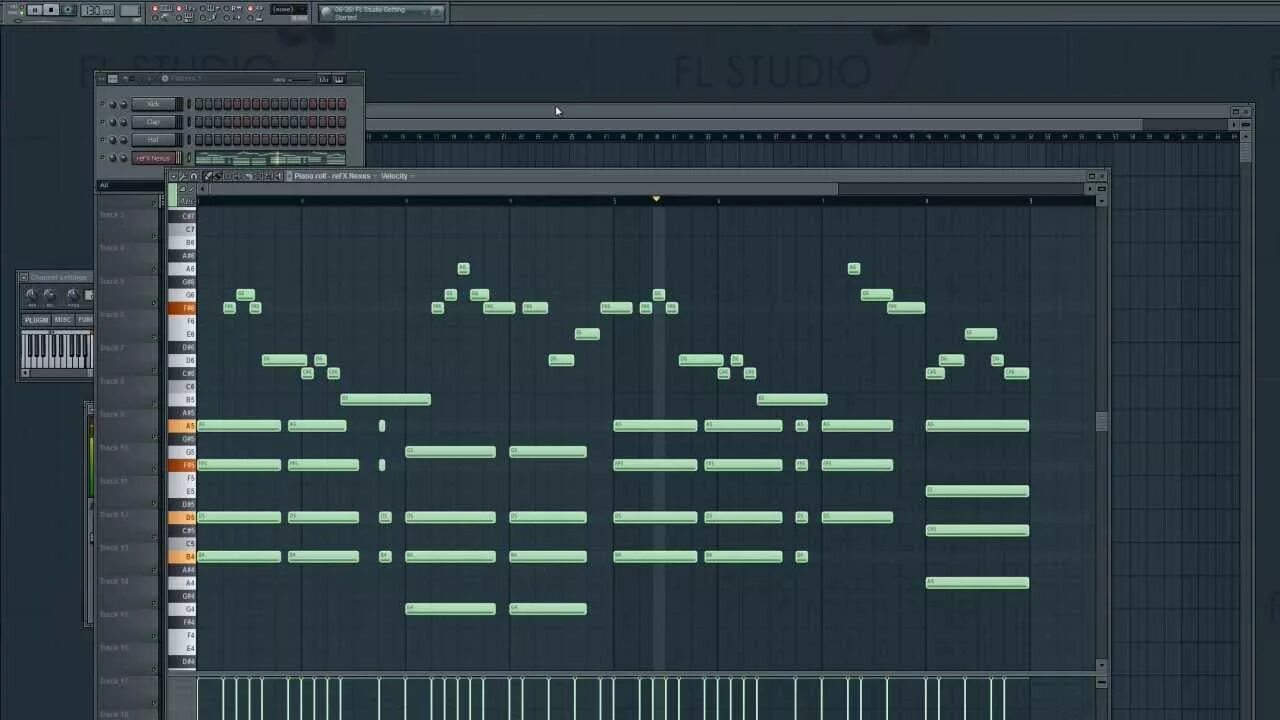Open the FUNC tab in Channel settings
This screenshot has width=1280, height=720.
click(x=85, y=320)
